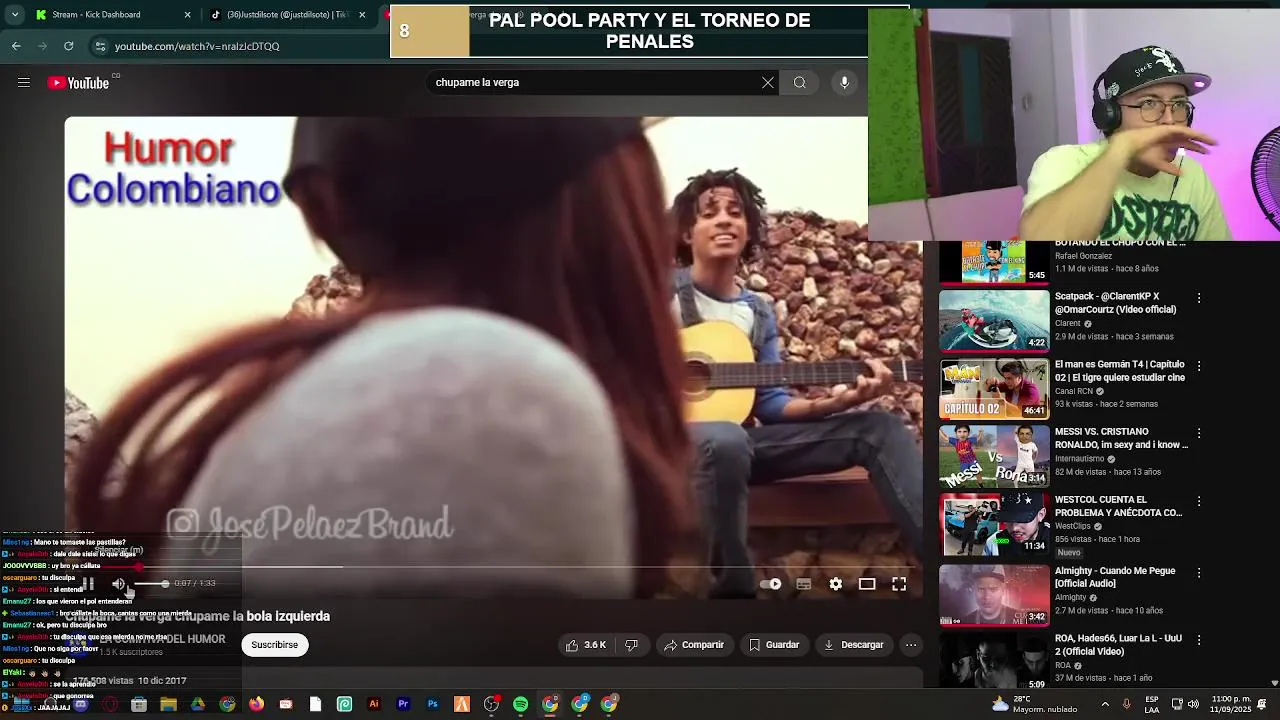1280x720 pixels.
Task: Open options for WestCol cuenta video
Action: (1199, 501)
